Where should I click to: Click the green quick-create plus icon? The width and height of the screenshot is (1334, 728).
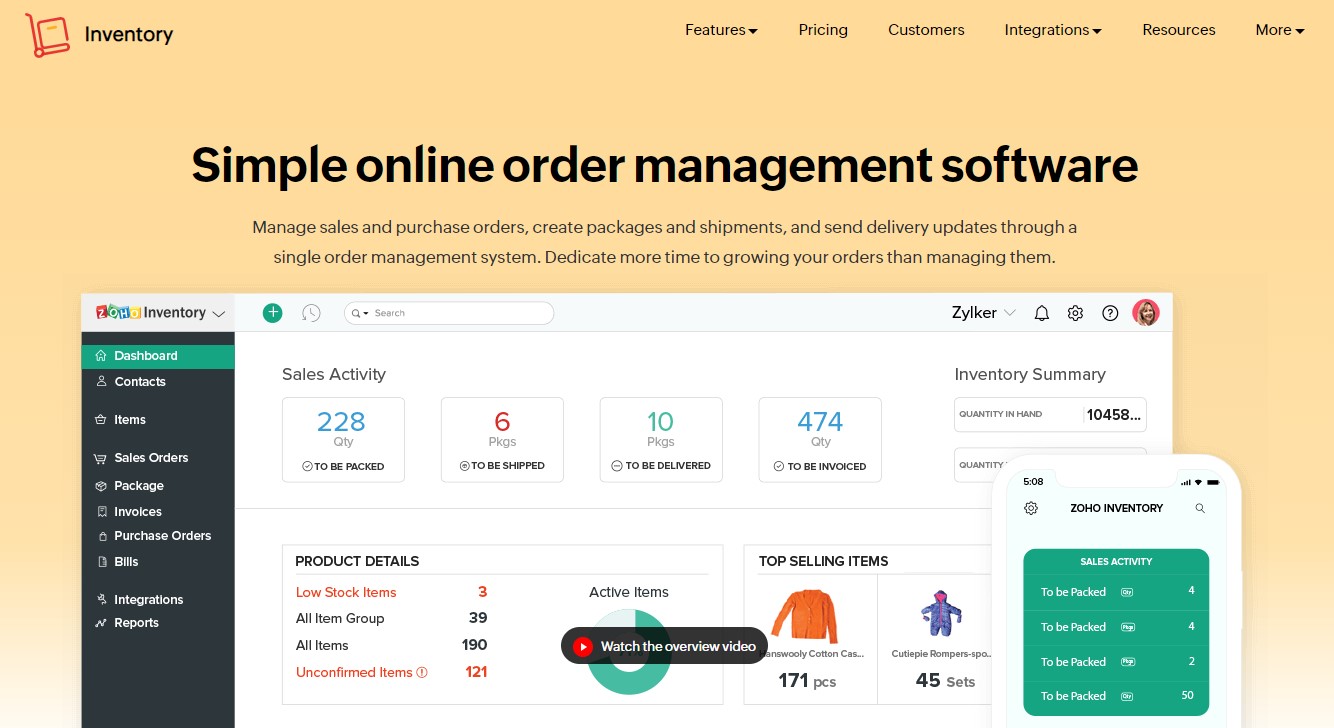point(272,312)
